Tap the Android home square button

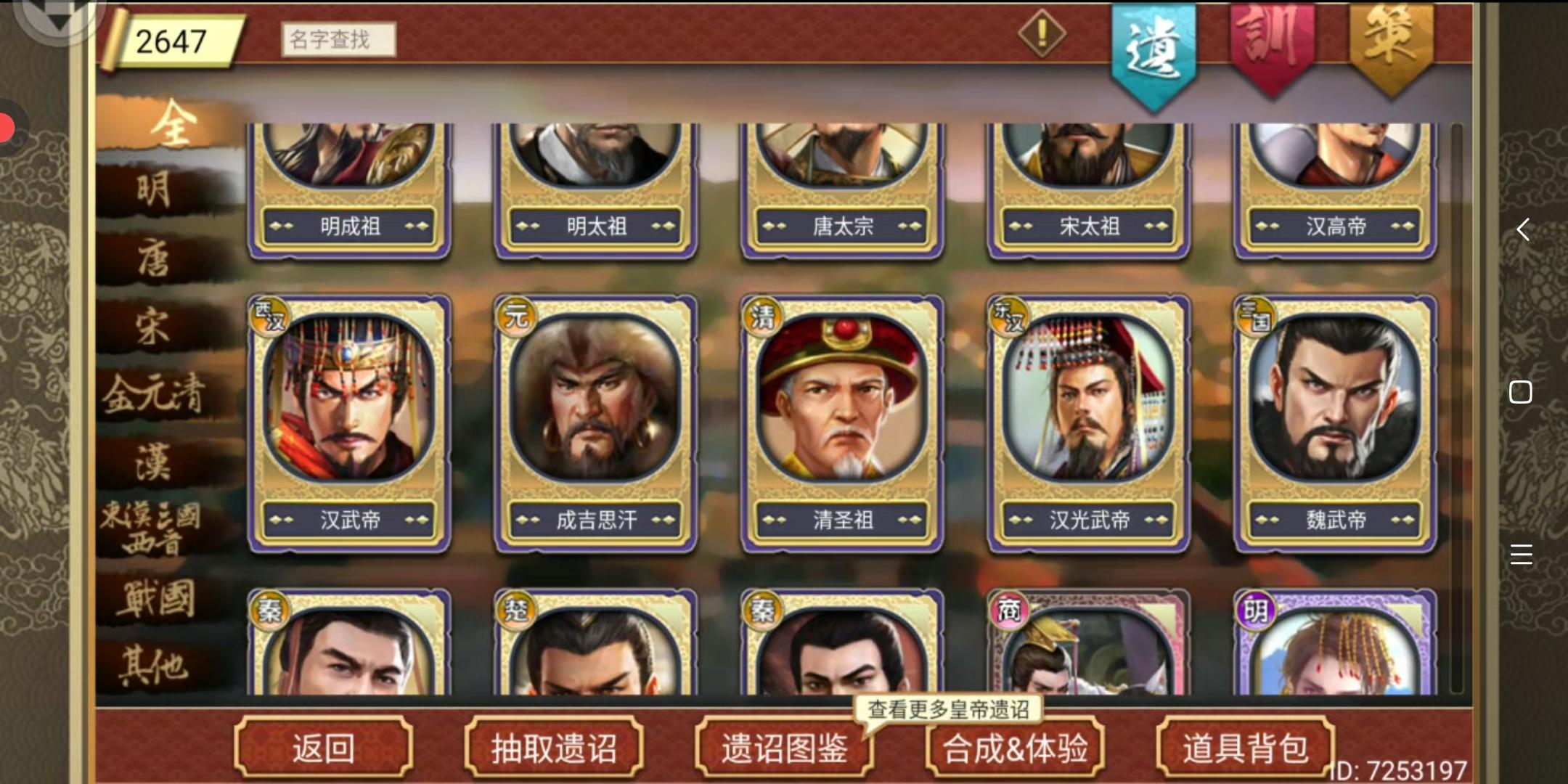coord(1521,392)
